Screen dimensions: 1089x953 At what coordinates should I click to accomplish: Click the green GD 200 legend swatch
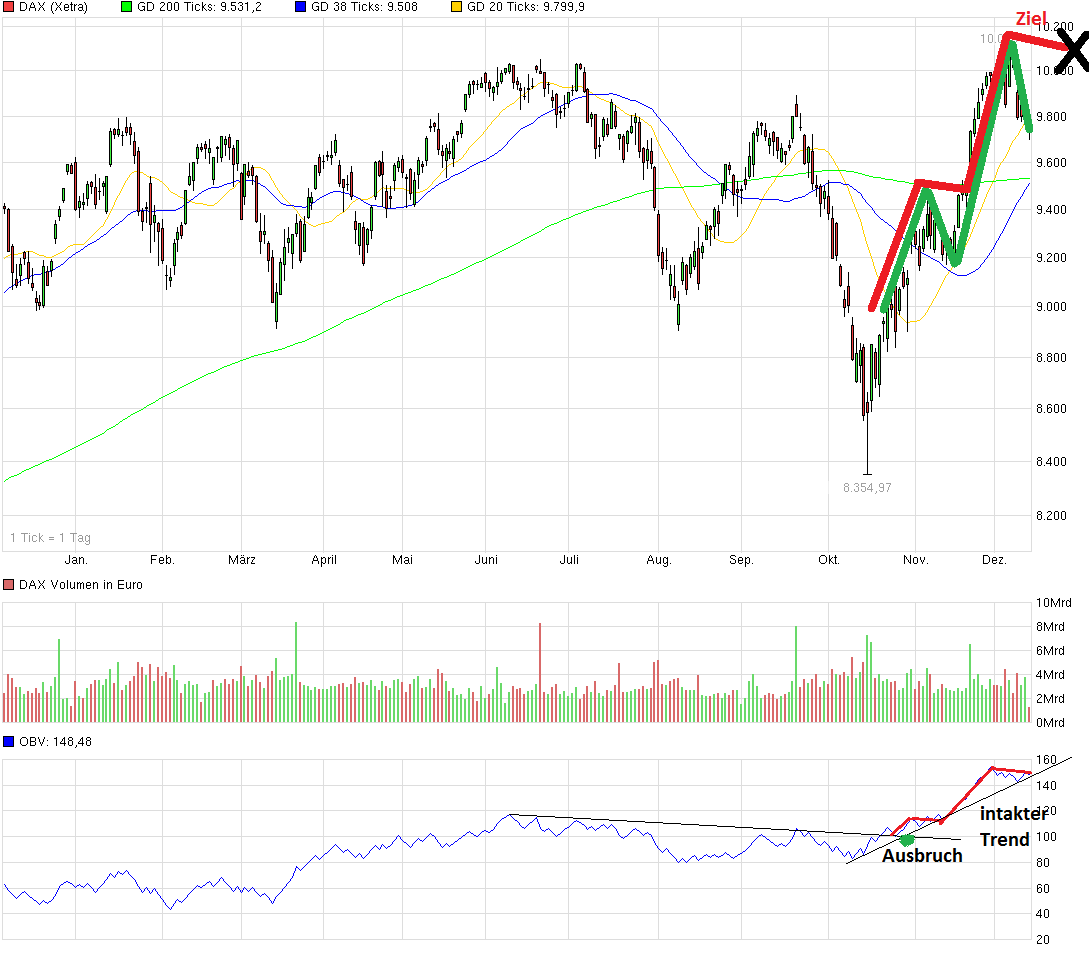click(x=126, y=7)
